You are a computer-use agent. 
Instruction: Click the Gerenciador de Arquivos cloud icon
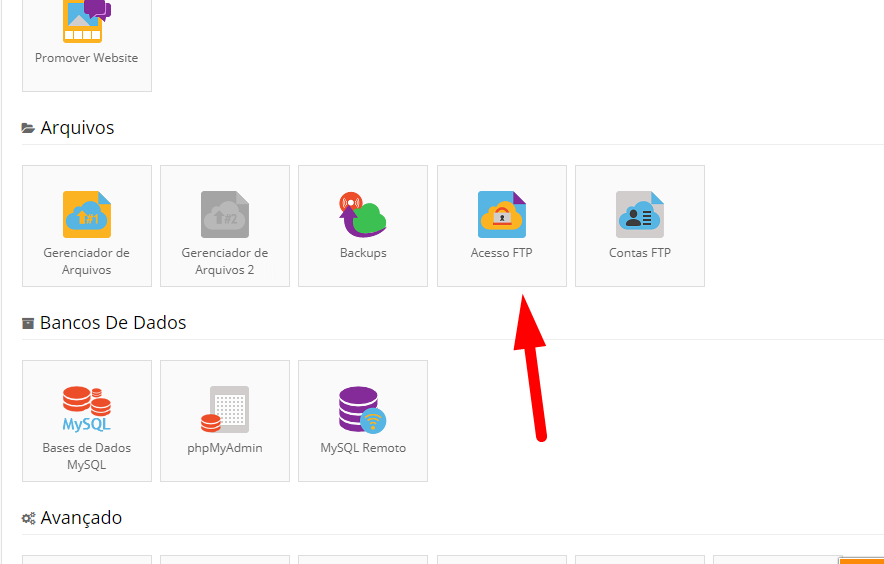coord(87,214)
